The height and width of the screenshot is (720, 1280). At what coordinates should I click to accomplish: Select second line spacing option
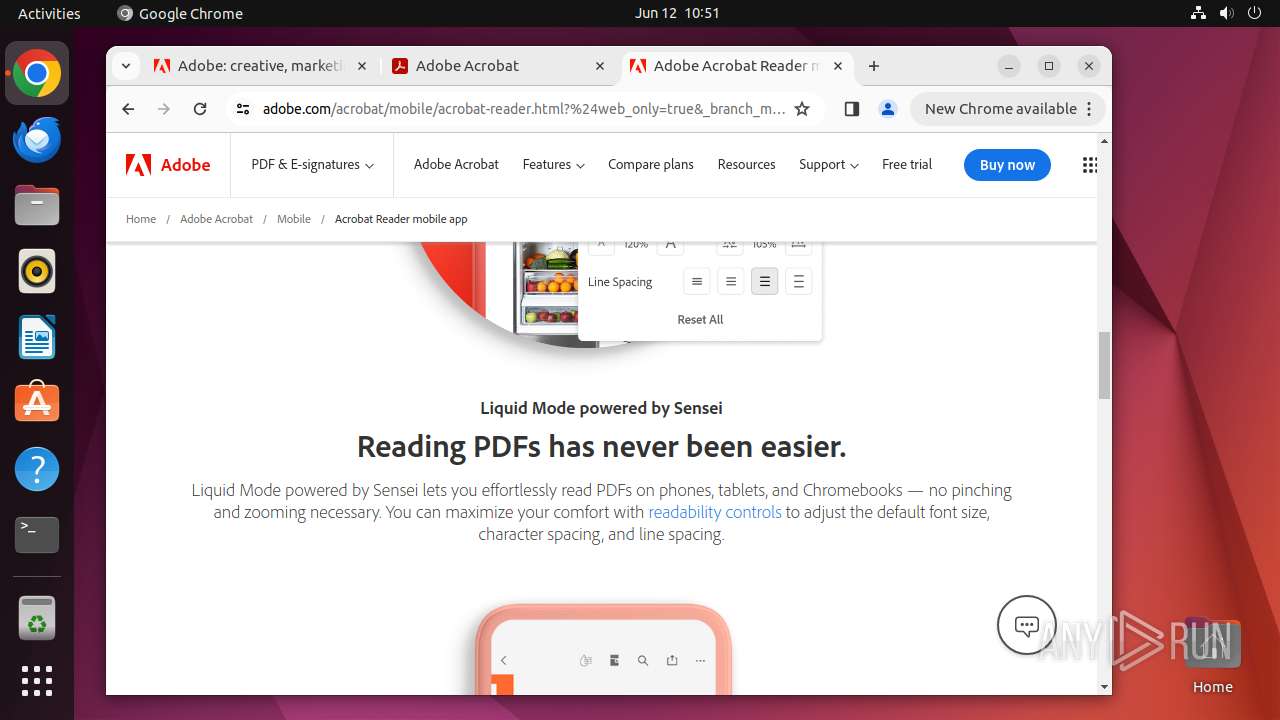coord(731,282)
